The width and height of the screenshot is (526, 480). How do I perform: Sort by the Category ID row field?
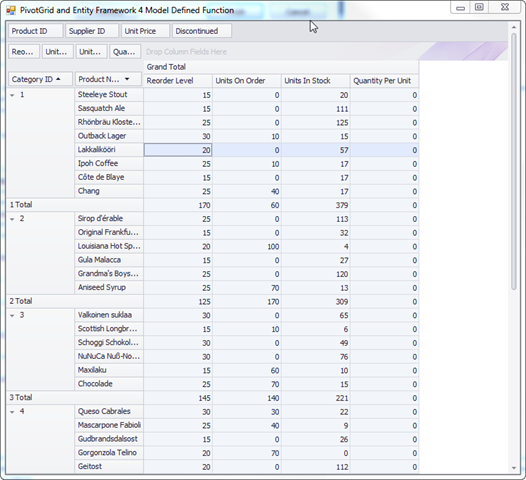[x=40, y=79]
